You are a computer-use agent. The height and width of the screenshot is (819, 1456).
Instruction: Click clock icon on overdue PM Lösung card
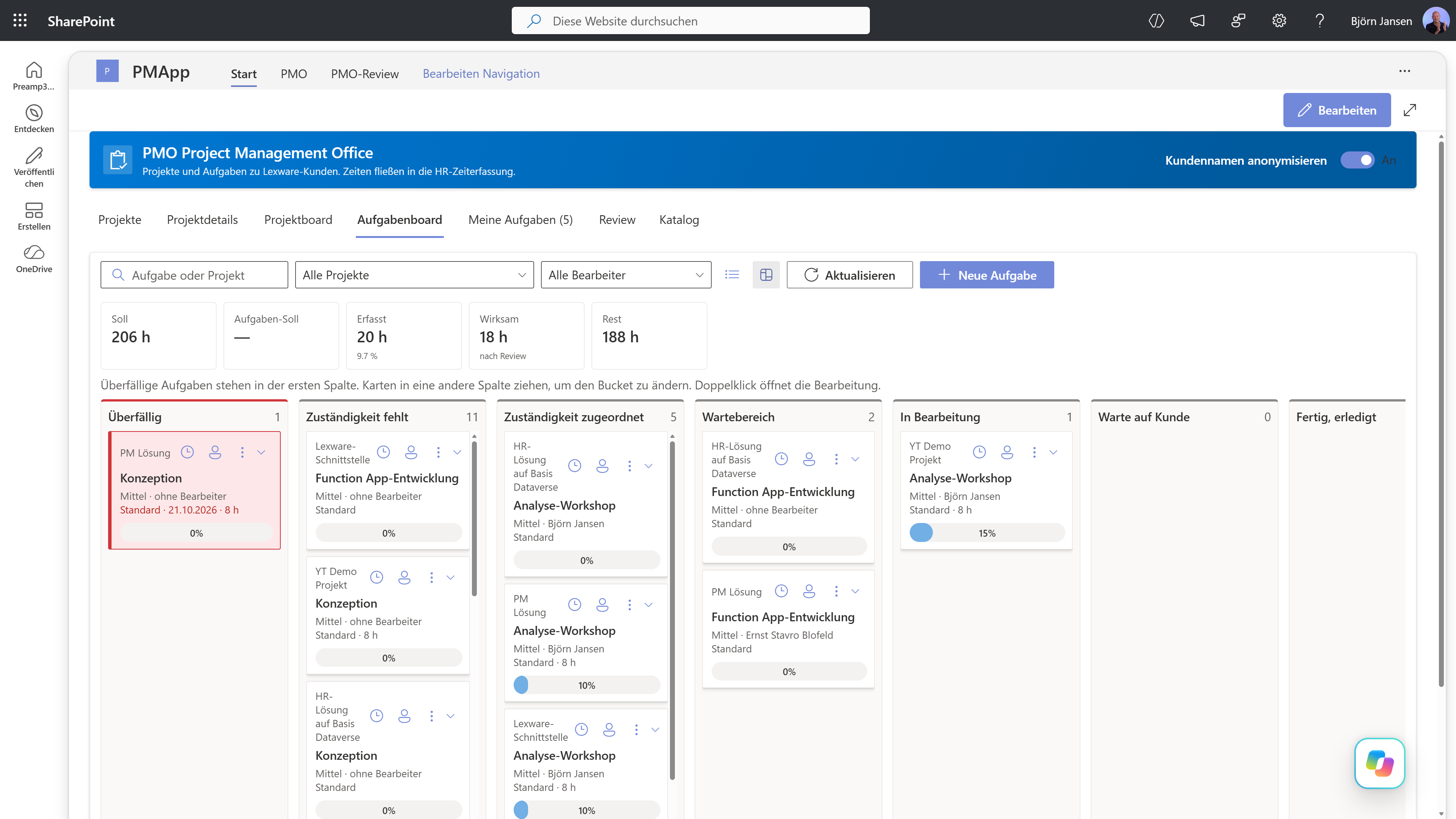187,452
